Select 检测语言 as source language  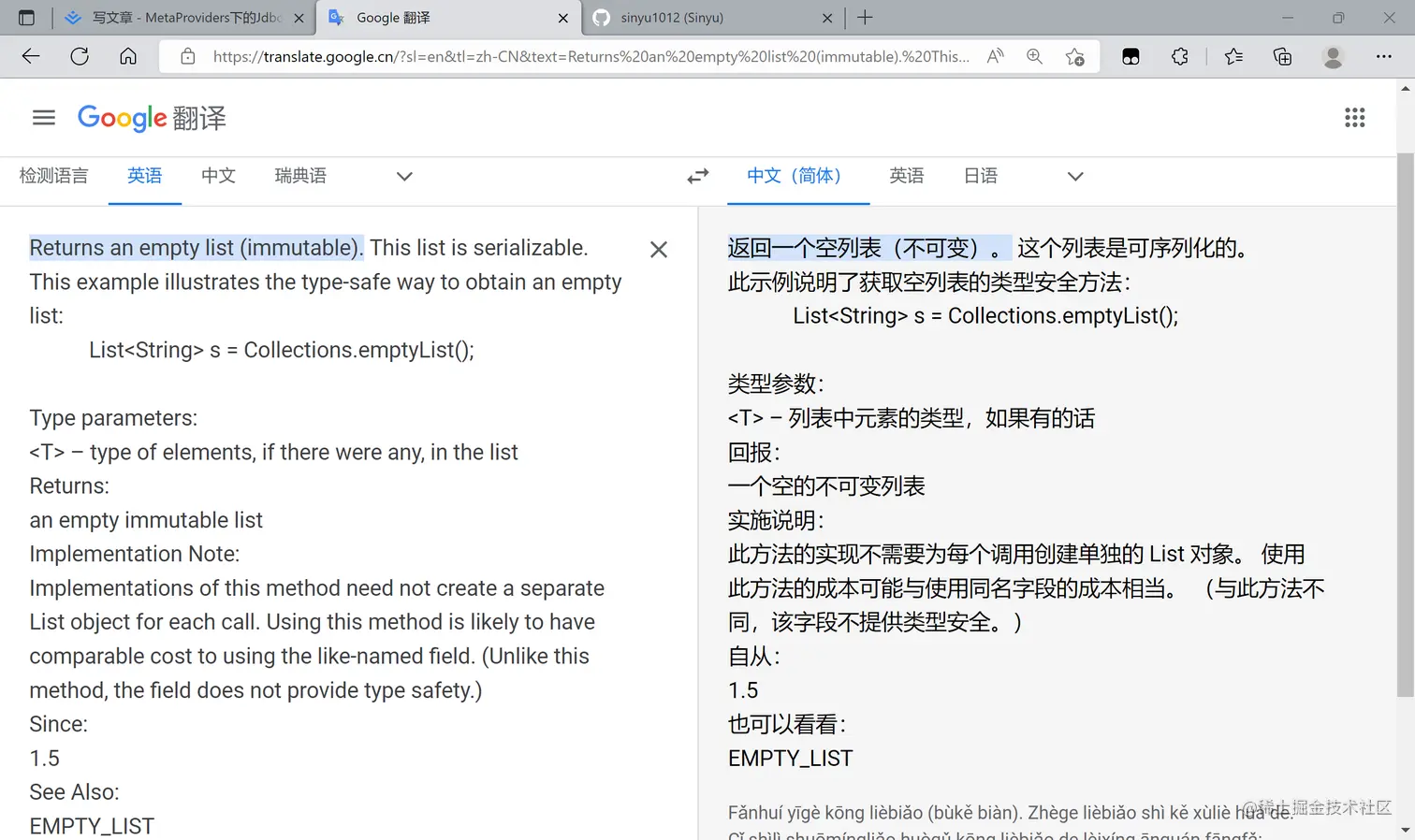coord(53,176)
